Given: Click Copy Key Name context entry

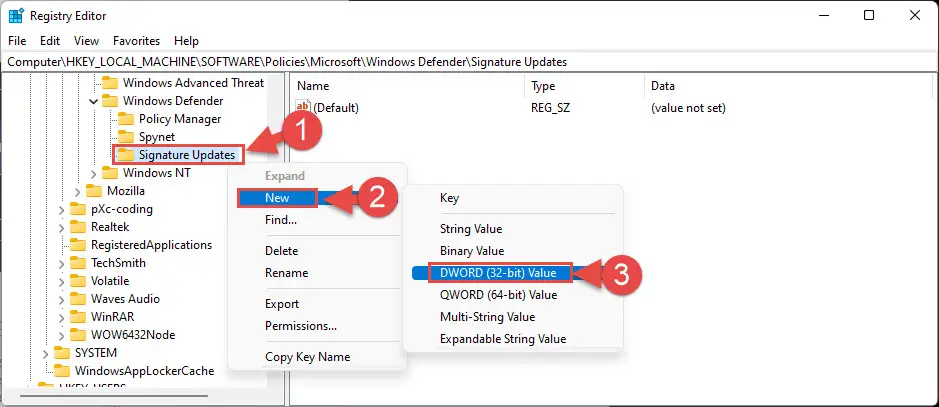Looking at the screenshot, I should click(307, 357).
